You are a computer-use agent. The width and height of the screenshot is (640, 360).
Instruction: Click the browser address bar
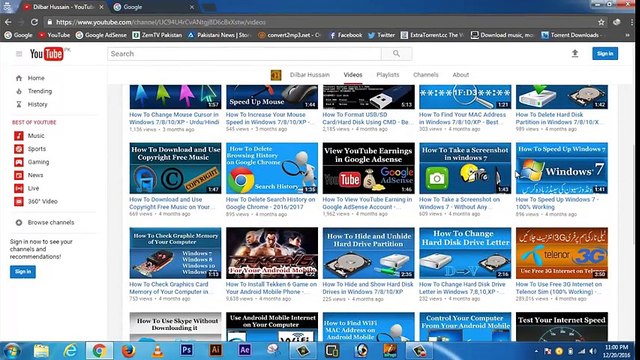[x=318, y=22]
